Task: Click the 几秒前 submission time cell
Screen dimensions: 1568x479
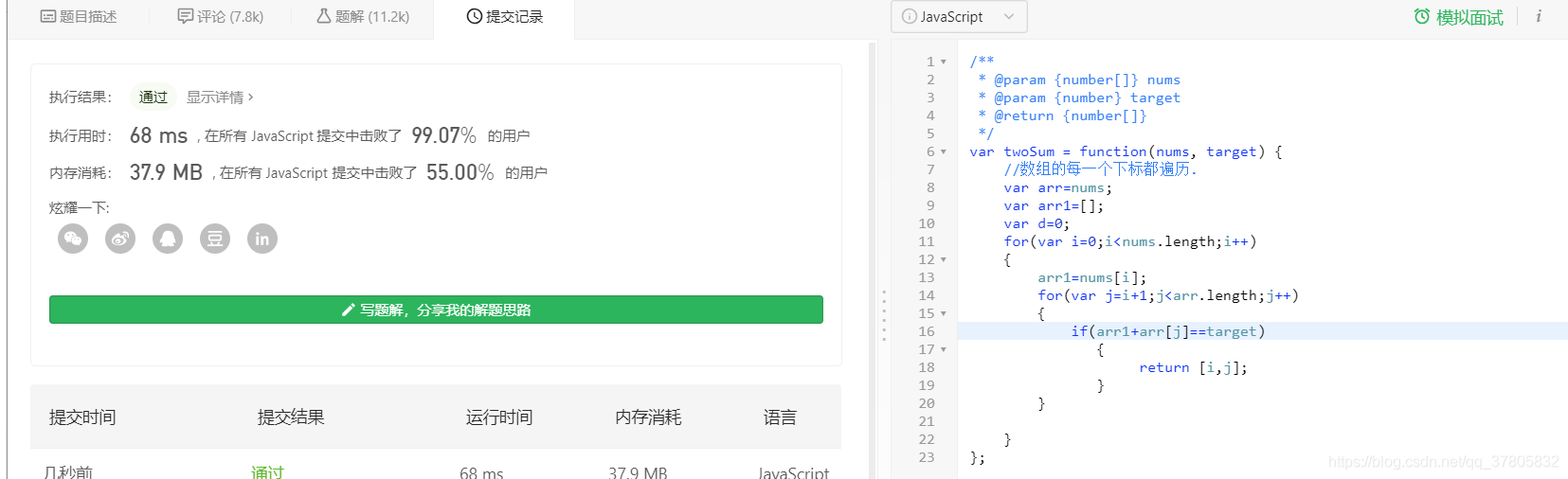Action: (68, 471)
